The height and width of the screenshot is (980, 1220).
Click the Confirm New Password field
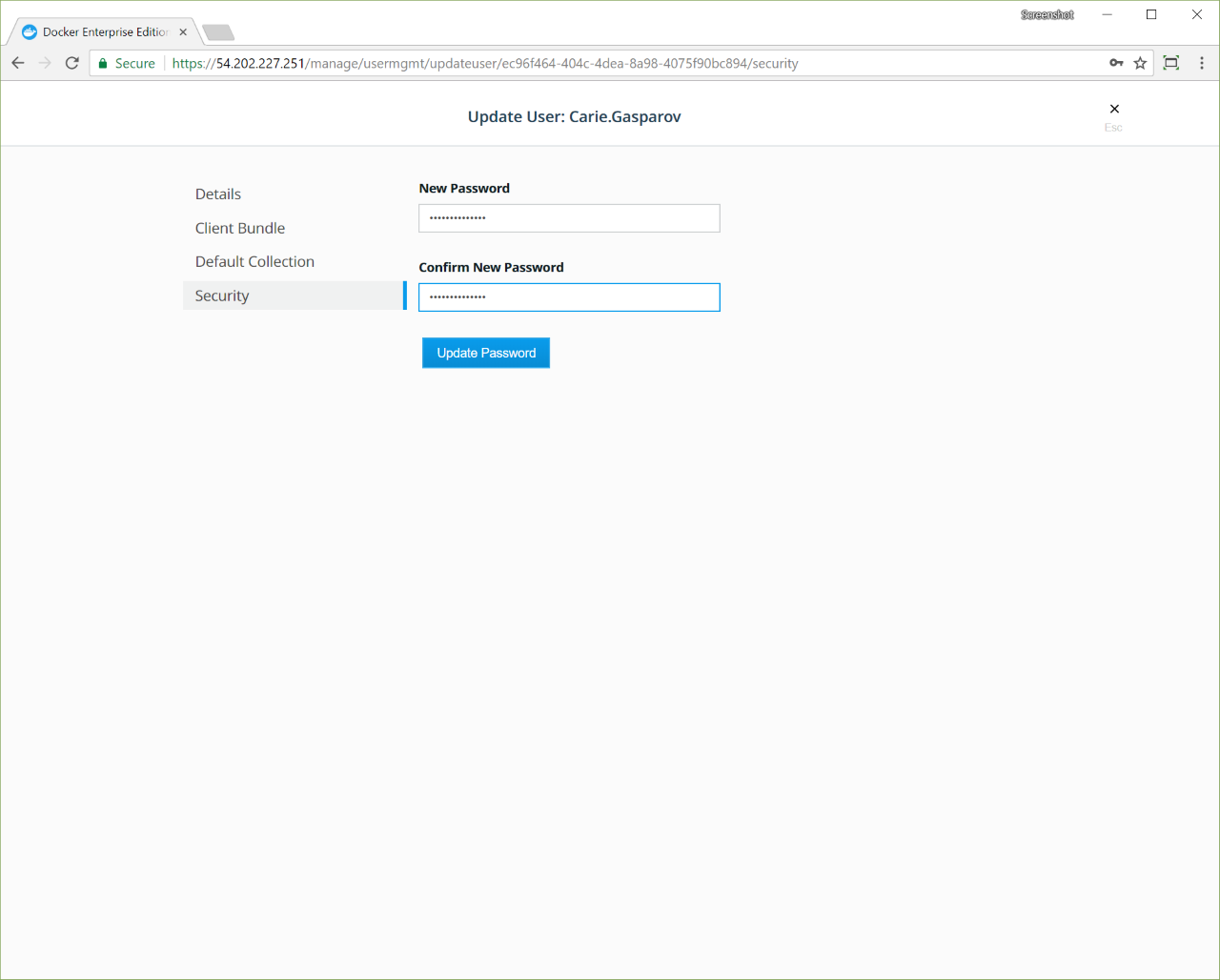pyautogui.click(x=569, y=297)
